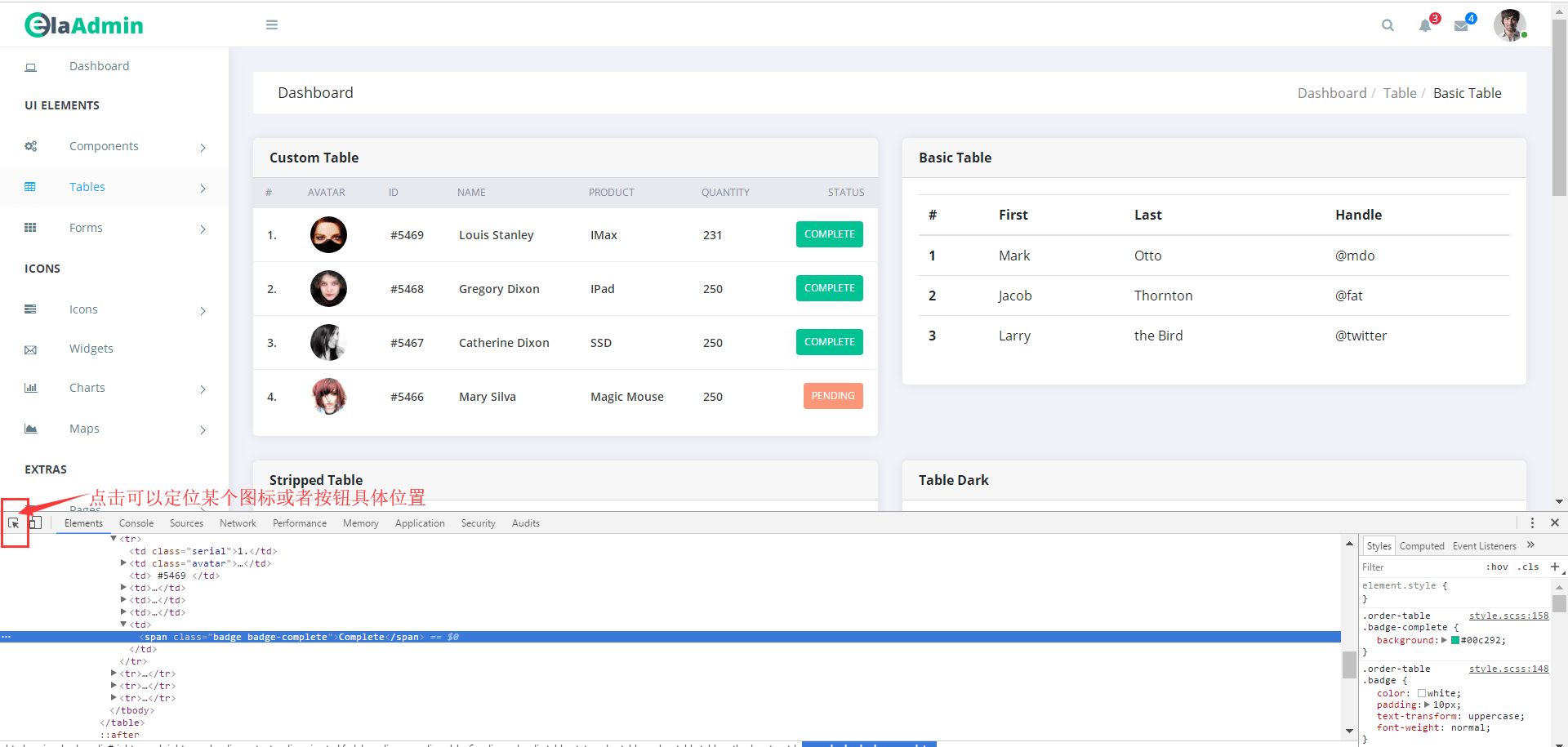The height and width of the screenshot is (747, 1568).
Task: Toggle :hov element state panel
Action: coord(1496,567)
